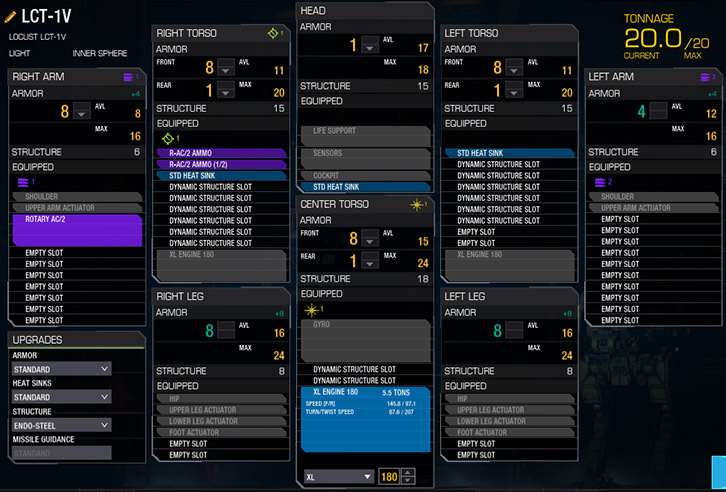Click the Upgrades panel header

[76, 340]
